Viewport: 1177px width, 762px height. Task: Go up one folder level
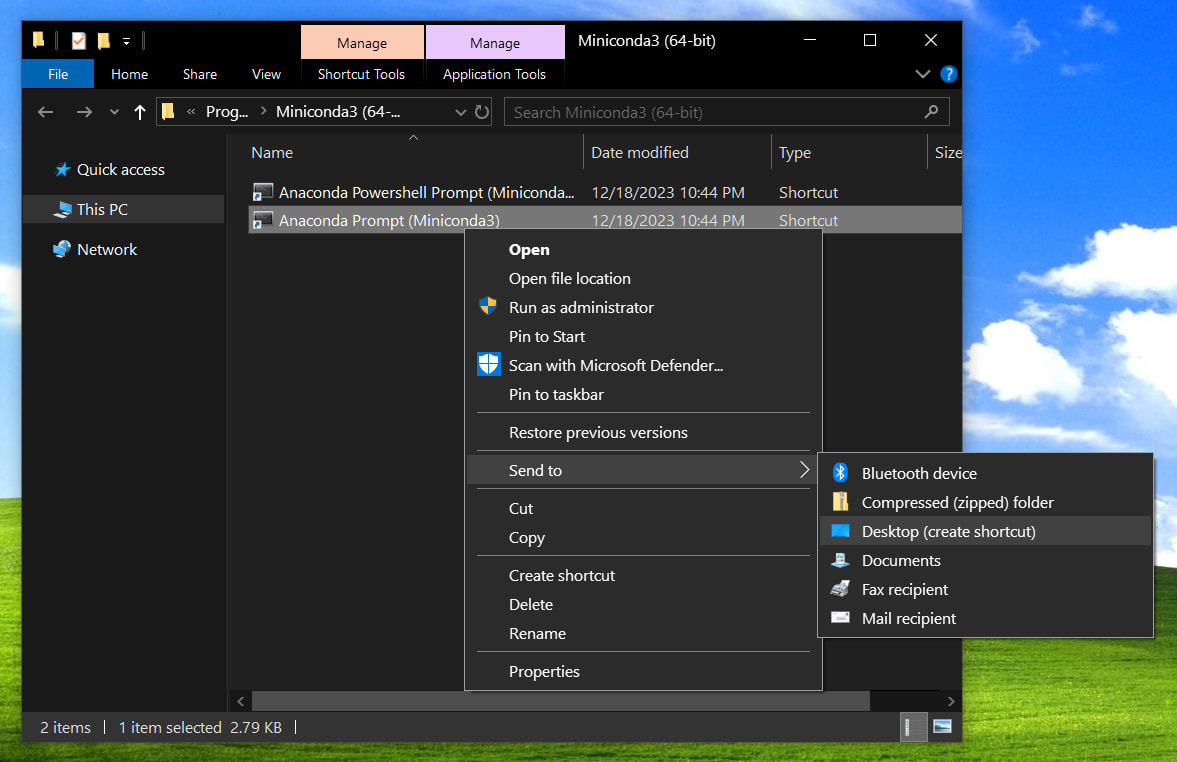[140, 112]
